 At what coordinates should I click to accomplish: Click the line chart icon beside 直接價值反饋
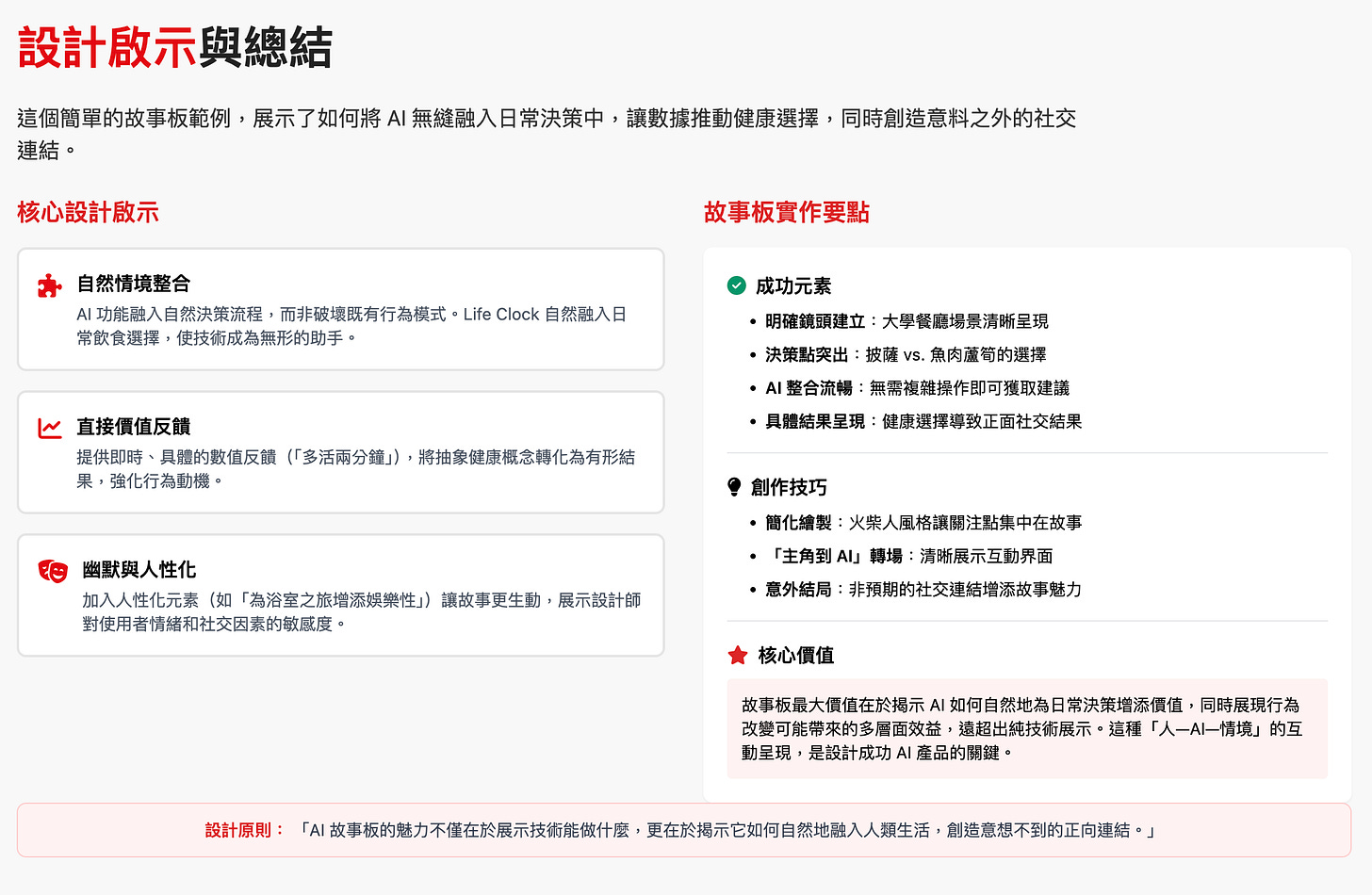(50, 428)
